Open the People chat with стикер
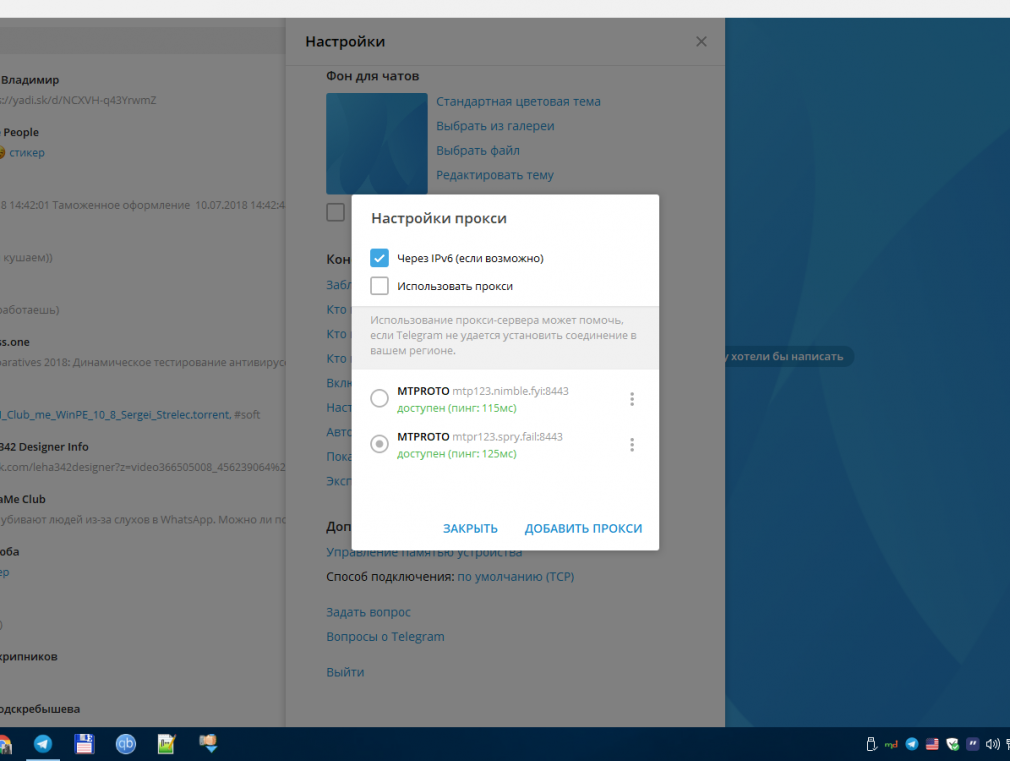 pos(142,142)
